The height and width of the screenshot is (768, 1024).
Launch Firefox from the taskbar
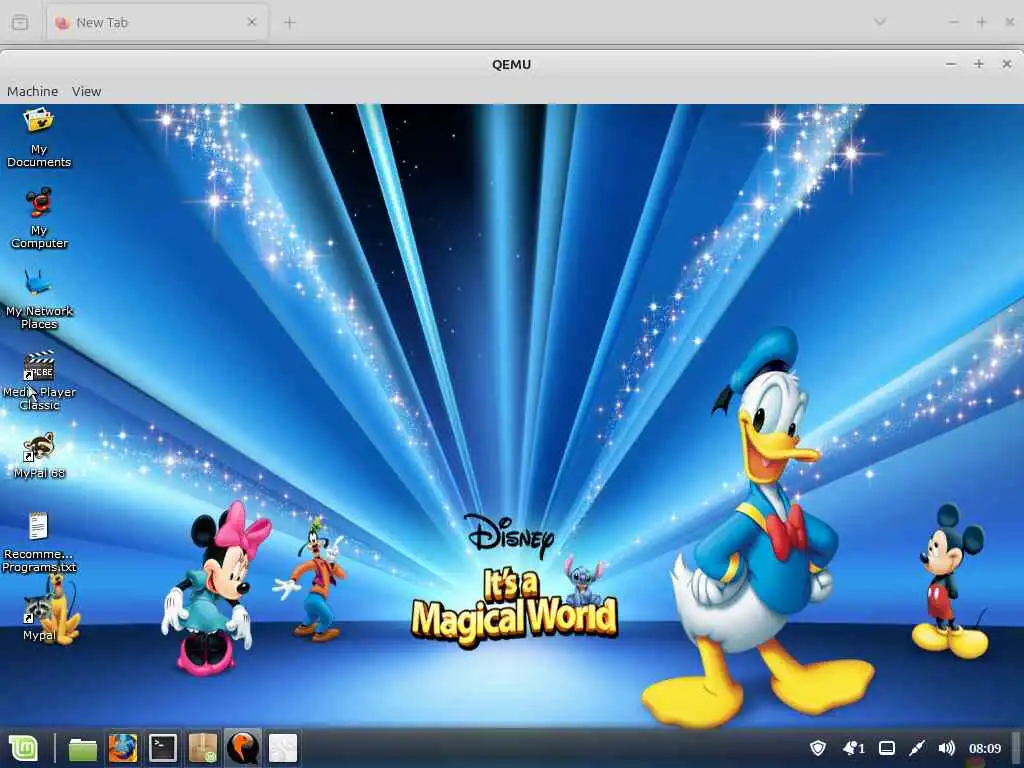tap(123, 748)
